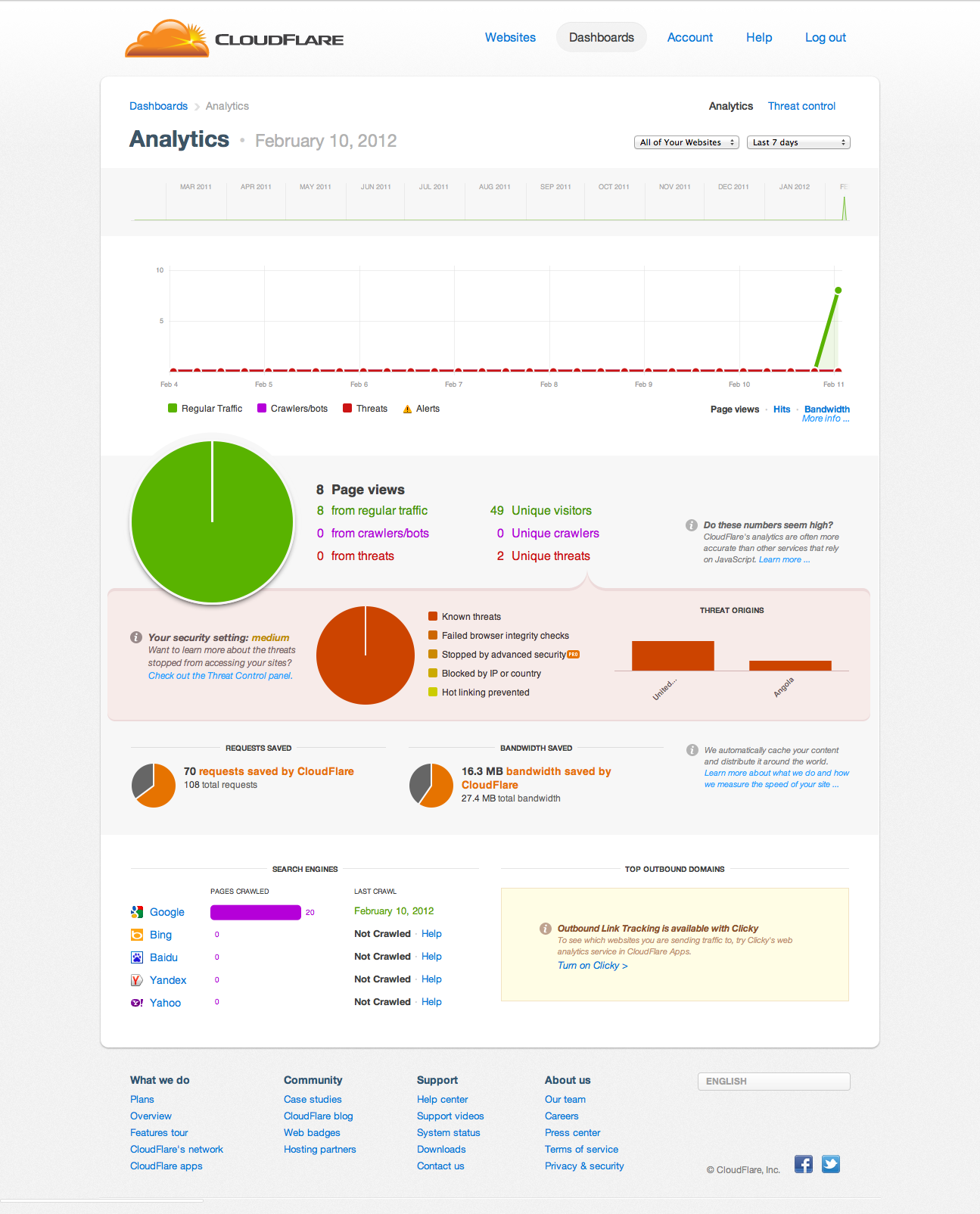Click info icon beside security setting text

136,637
